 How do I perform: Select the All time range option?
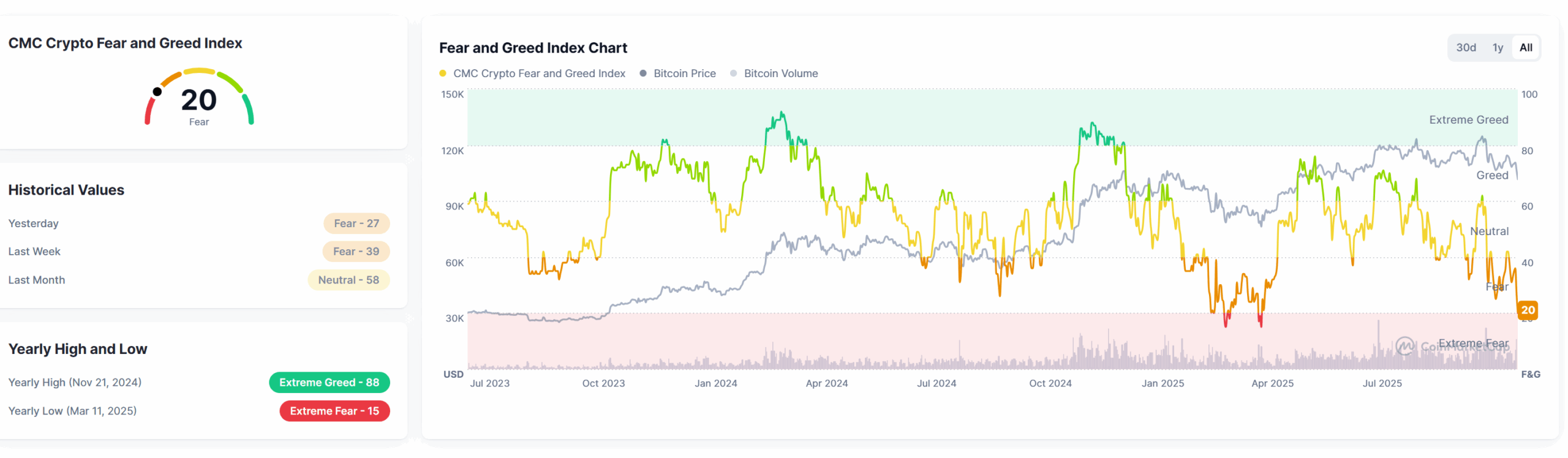[1526, 47]
